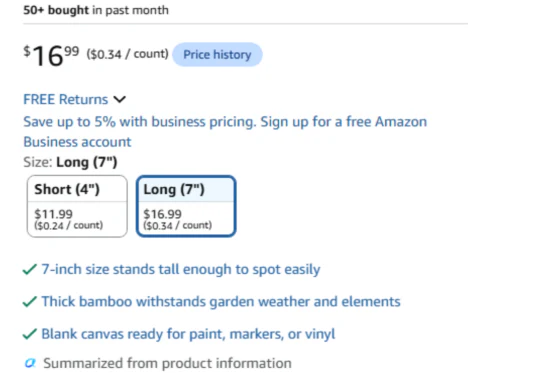This screenshot has width=554, height=373.
Task: Select the Long (7") size option
Action: pos(186,206)
